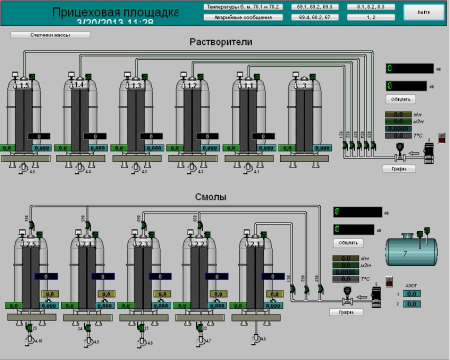The image size is (450, 360).
Task: Click АЗОТ value field 2
Action: coord(412,304)
